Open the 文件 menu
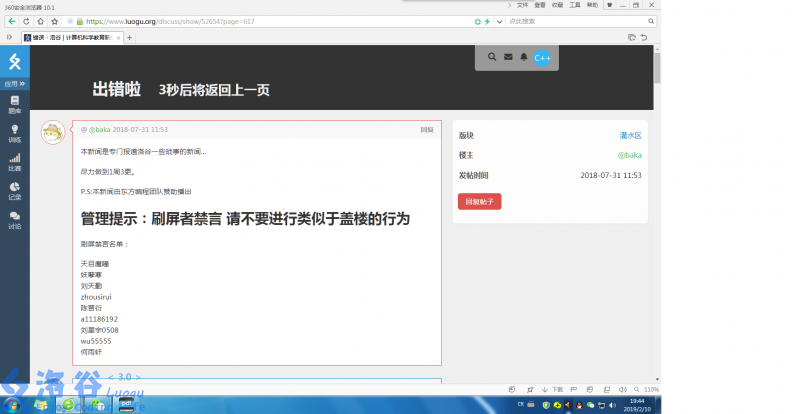 point(522,5)
